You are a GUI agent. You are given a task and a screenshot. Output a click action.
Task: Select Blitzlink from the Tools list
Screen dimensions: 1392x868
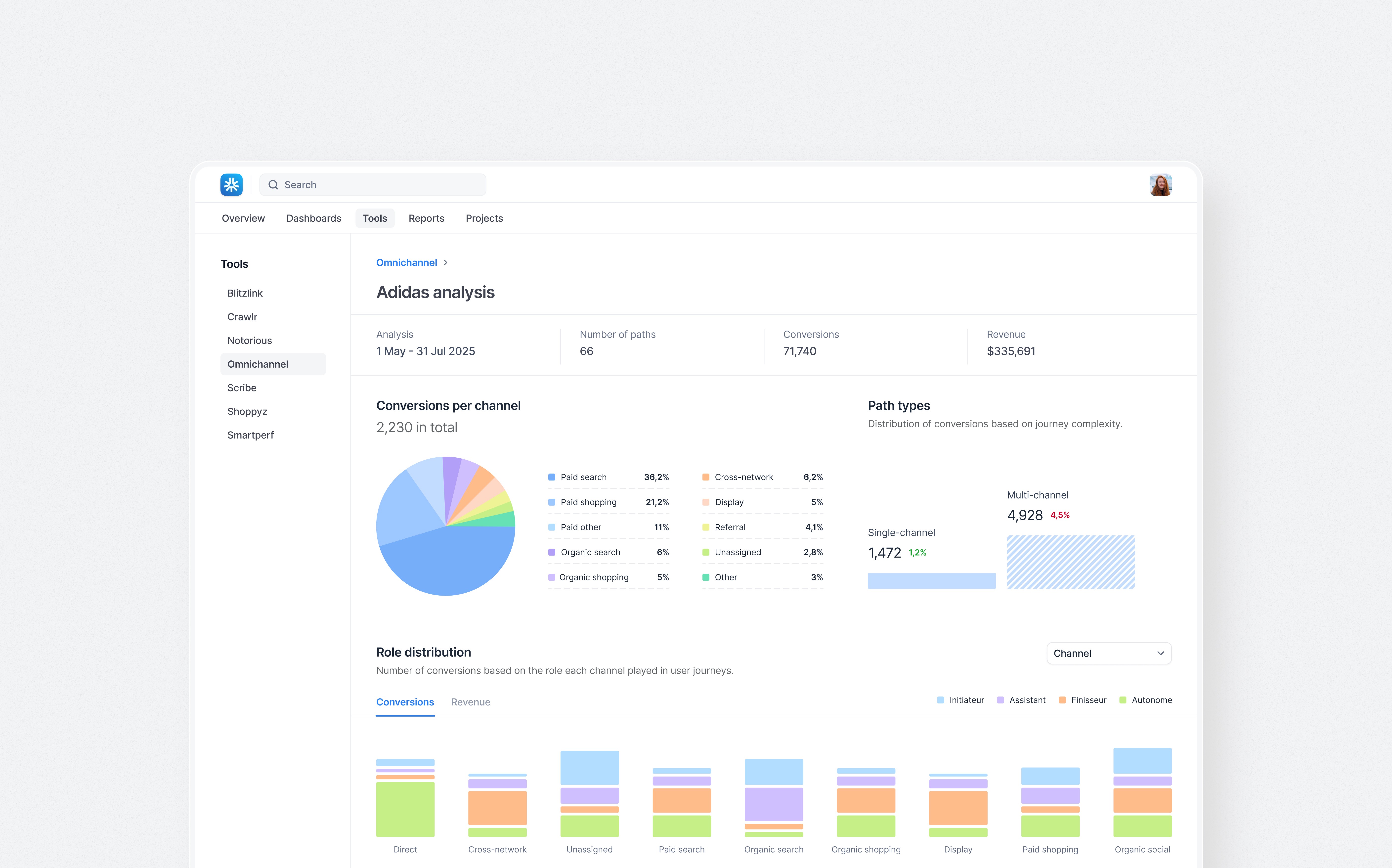(245, 293)
